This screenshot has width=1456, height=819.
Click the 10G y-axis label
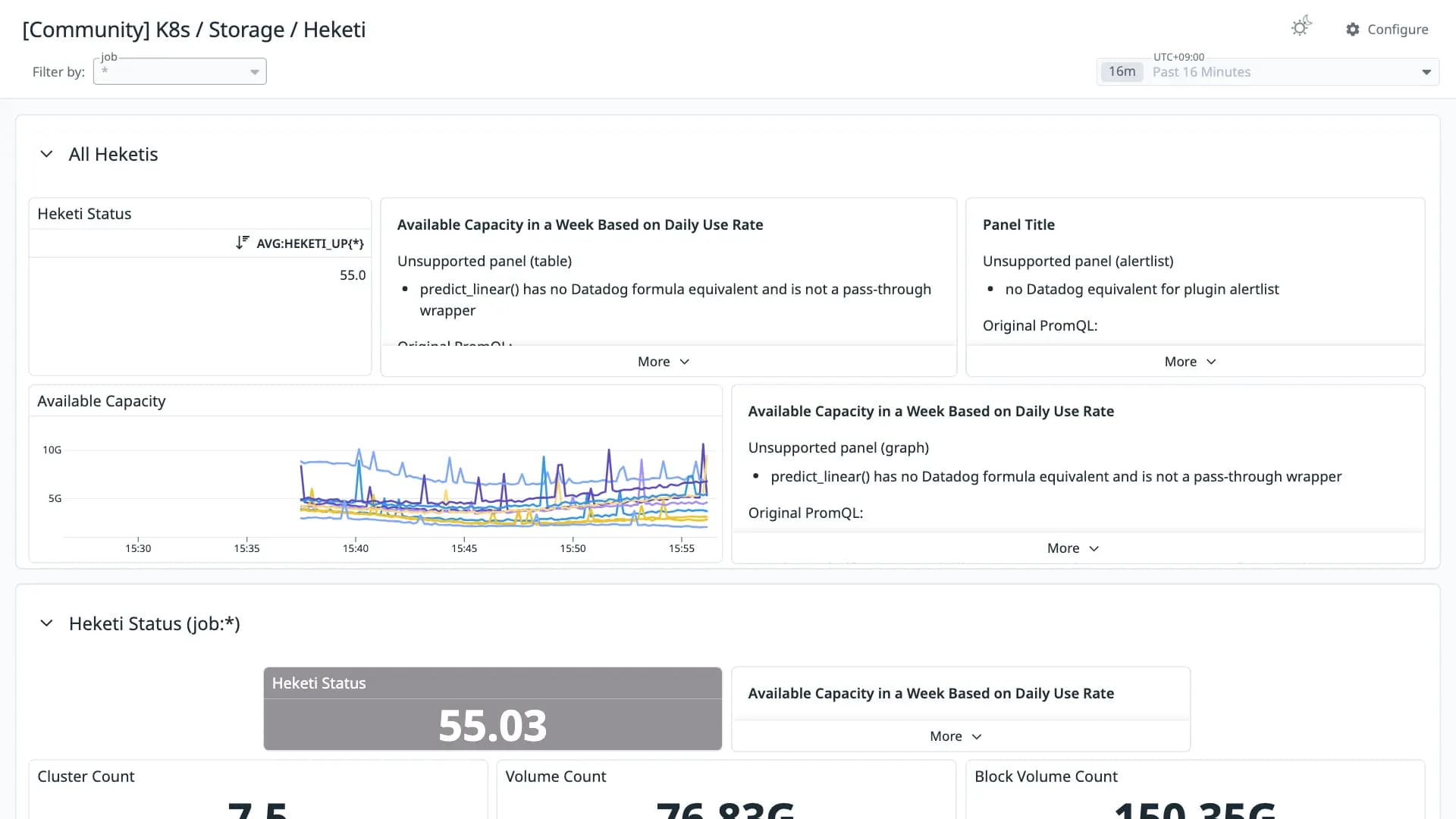52,450
